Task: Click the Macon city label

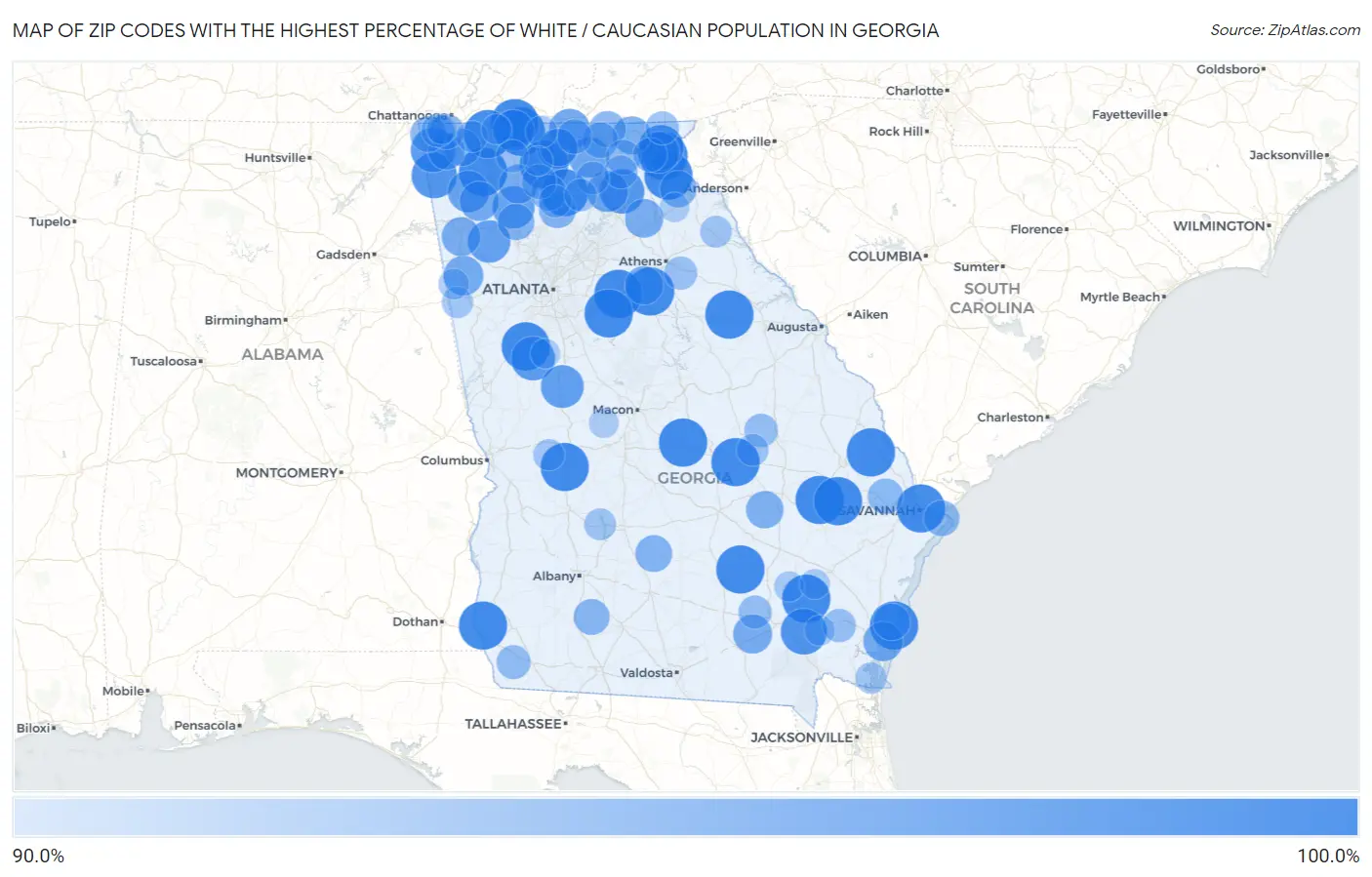Action: [613, 410]
